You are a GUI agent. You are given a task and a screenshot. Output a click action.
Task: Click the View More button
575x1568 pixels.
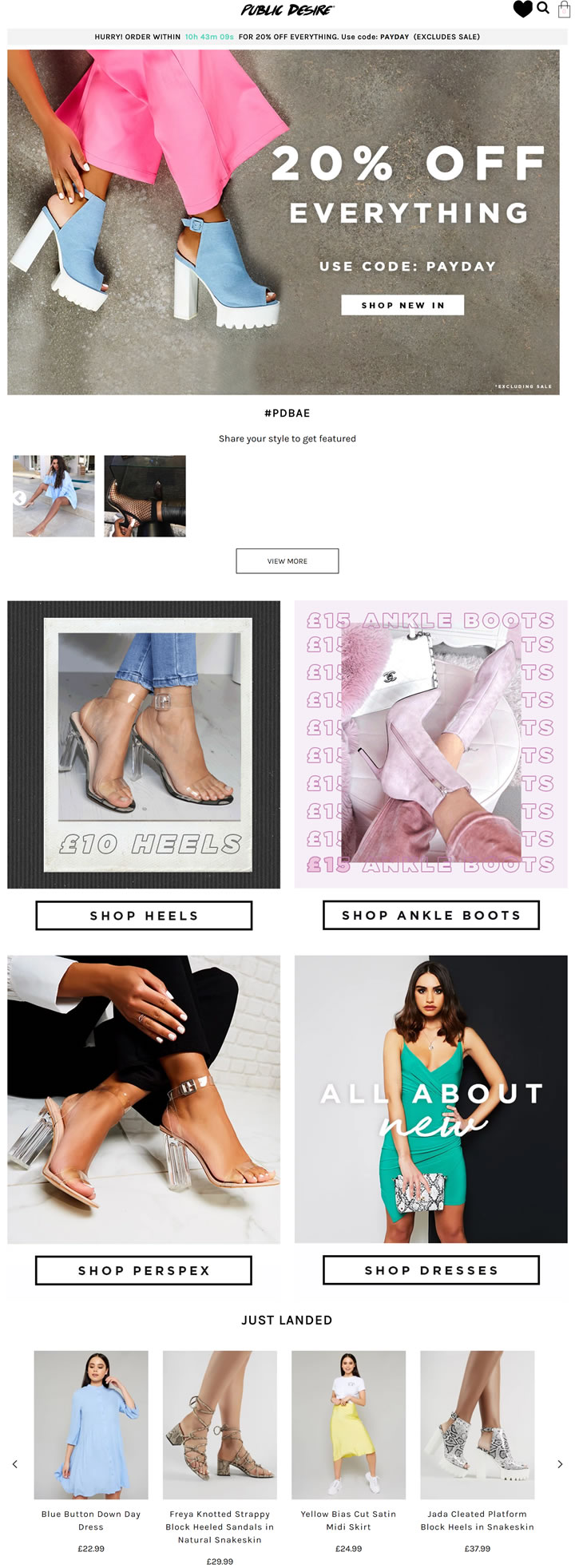click(287, 561)
